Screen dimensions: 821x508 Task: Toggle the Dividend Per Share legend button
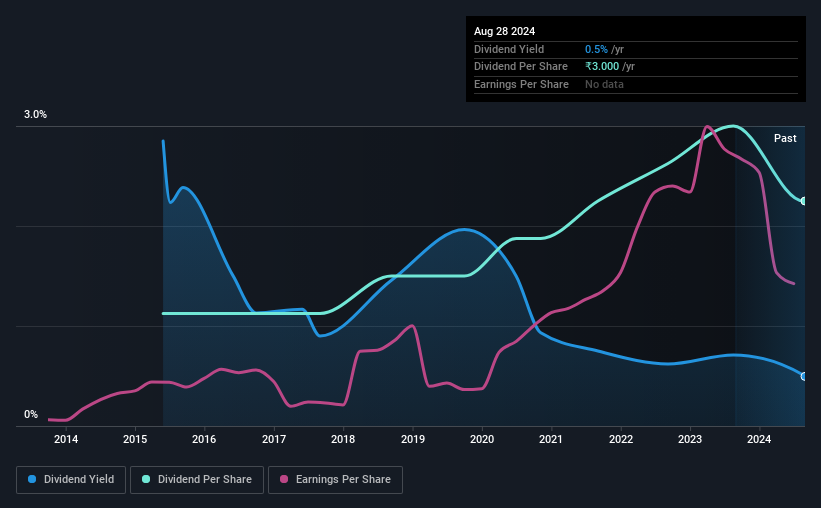tap(197, 480)
